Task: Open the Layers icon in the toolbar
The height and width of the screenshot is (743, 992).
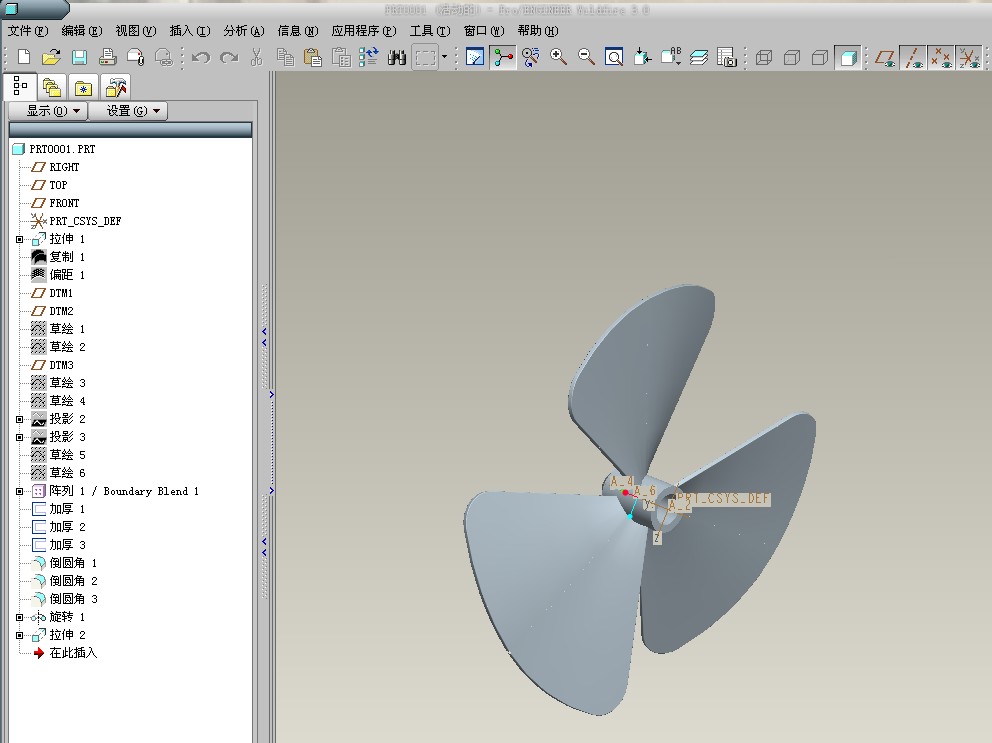Action: (x=698, y=57)
